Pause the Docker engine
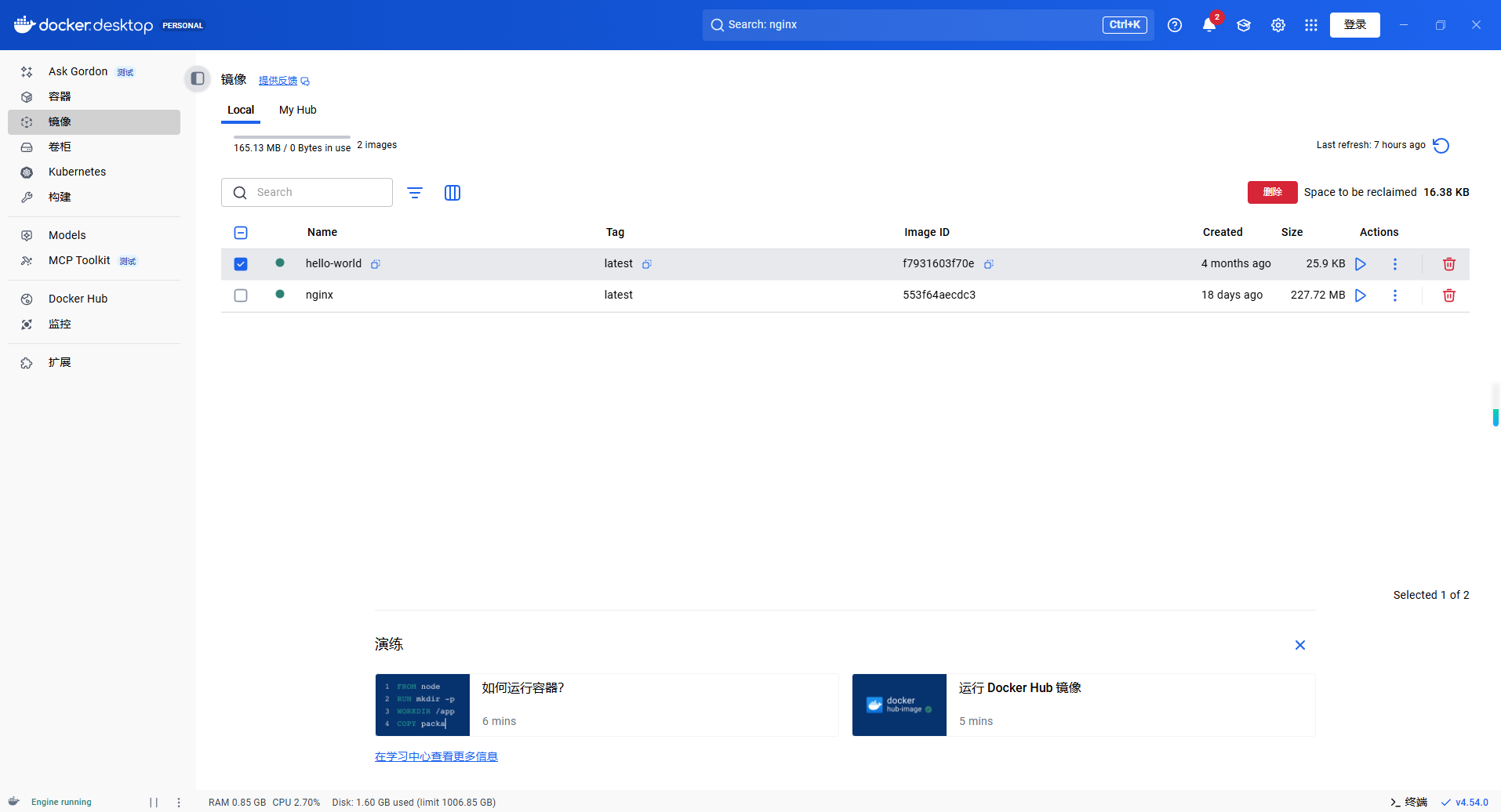This screenshot has width=1501, height=812. click(154, 803)
